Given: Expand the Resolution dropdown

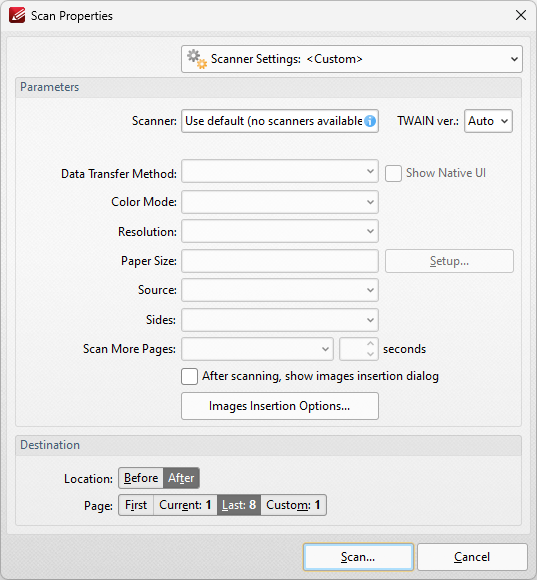Looking at the screenshot, I should click(280, 231).
